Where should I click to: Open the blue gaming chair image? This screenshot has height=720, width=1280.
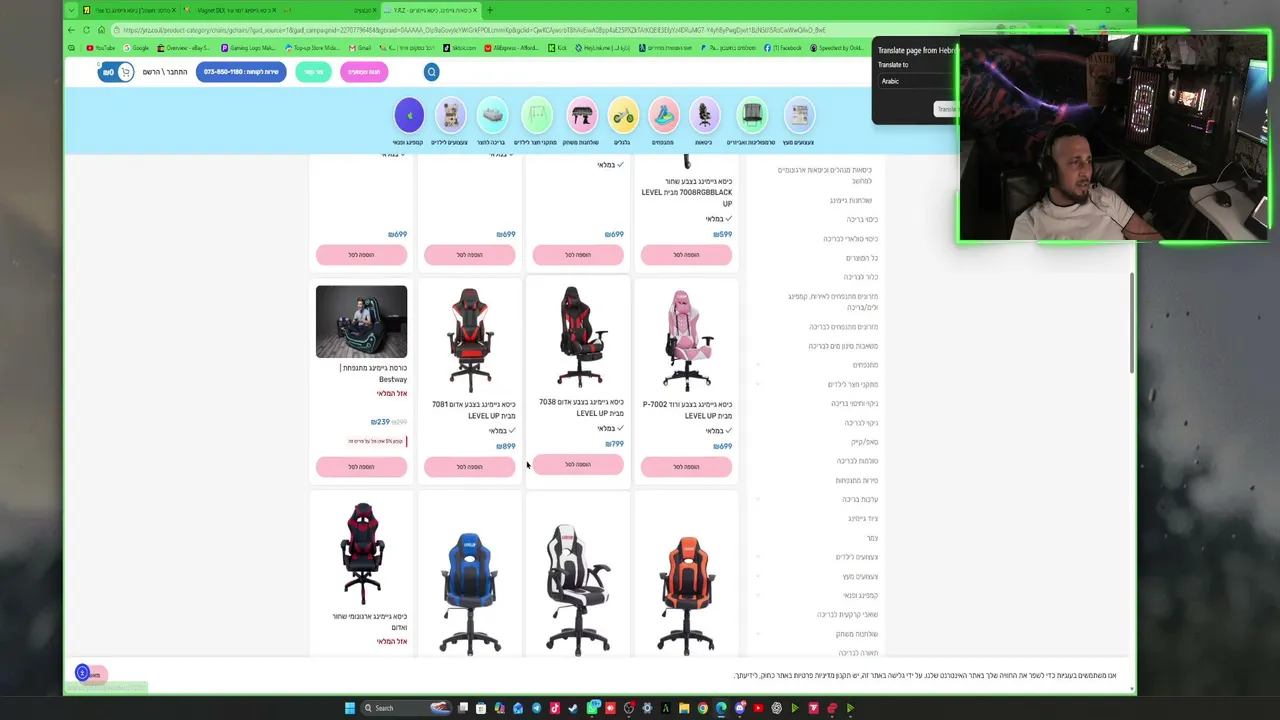coord(469,593)
